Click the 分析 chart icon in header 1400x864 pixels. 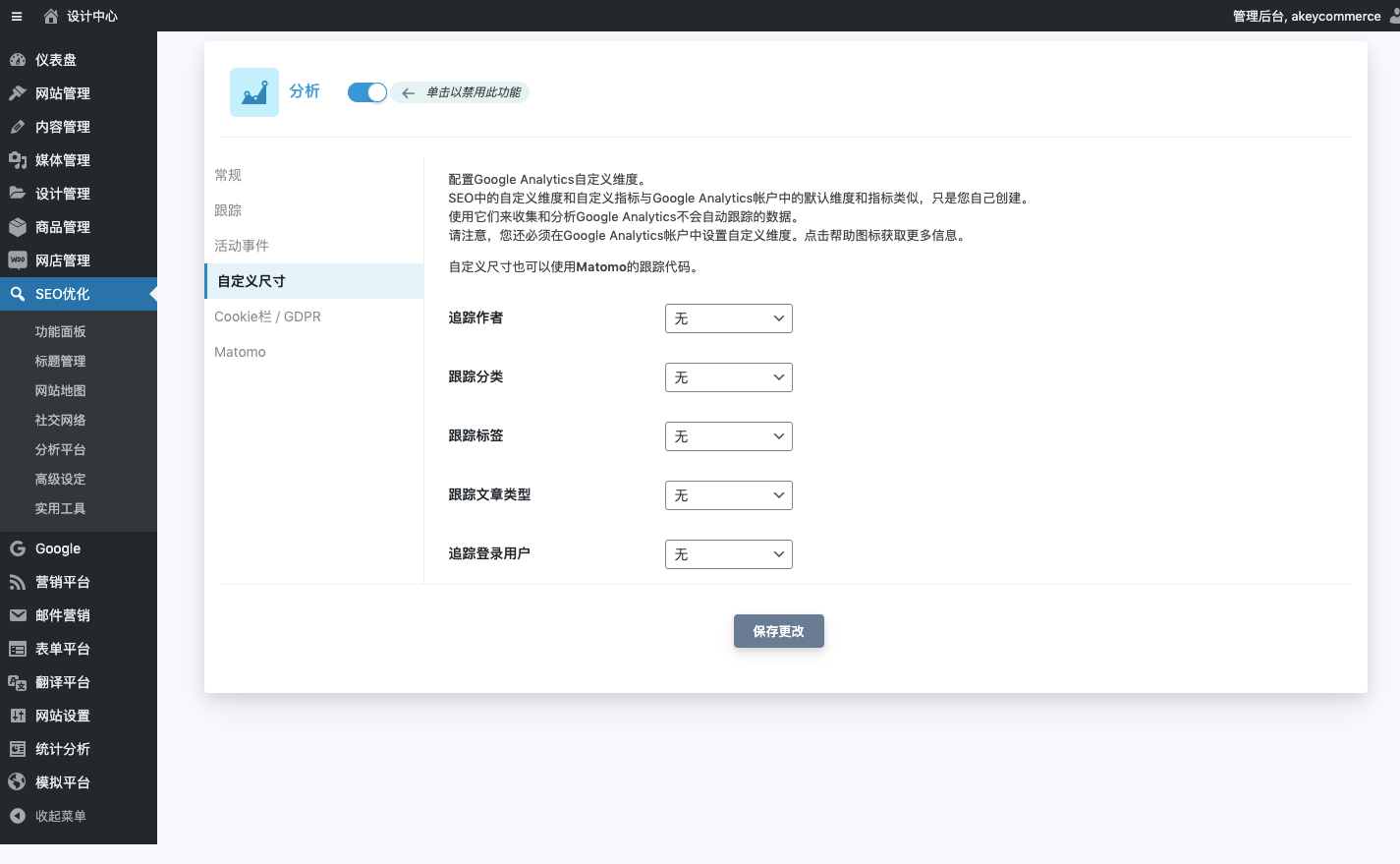[x=254, y=92]
